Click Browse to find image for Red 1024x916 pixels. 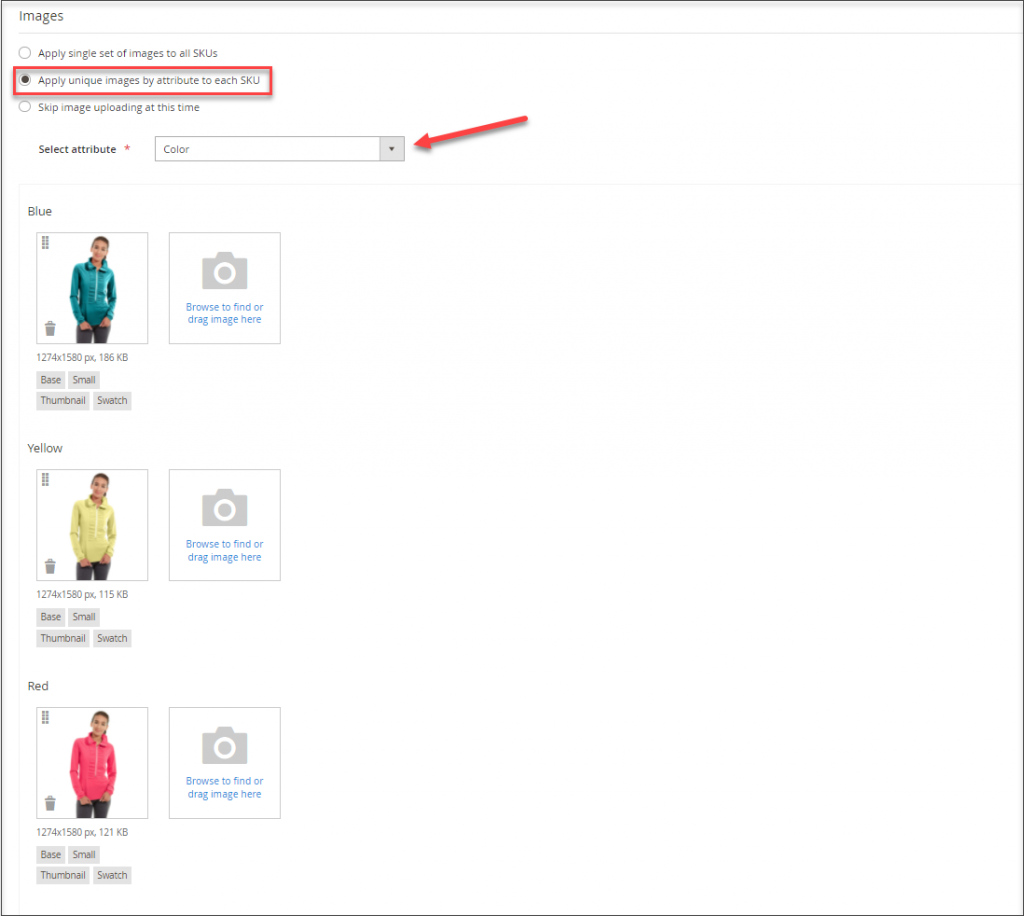[x=224, y=787]
